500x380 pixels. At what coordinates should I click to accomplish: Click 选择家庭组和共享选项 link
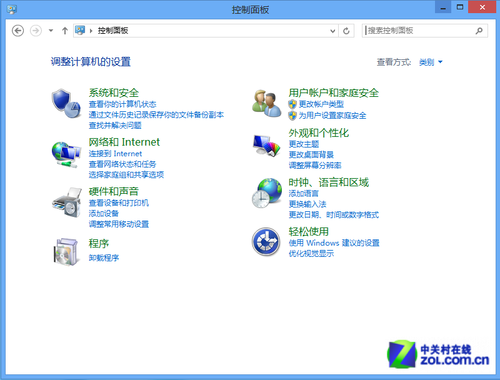[126, 175]
